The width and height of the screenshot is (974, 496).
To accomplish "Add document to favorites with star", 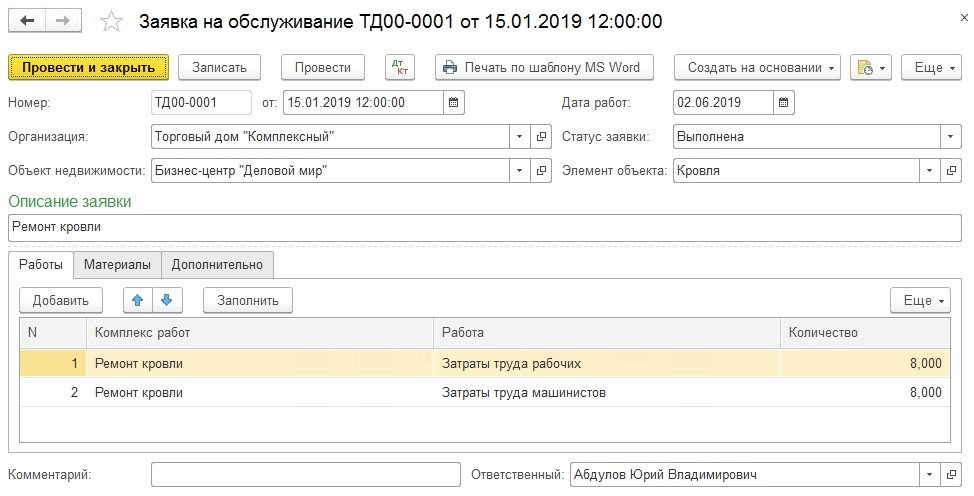I will [113, 22].
